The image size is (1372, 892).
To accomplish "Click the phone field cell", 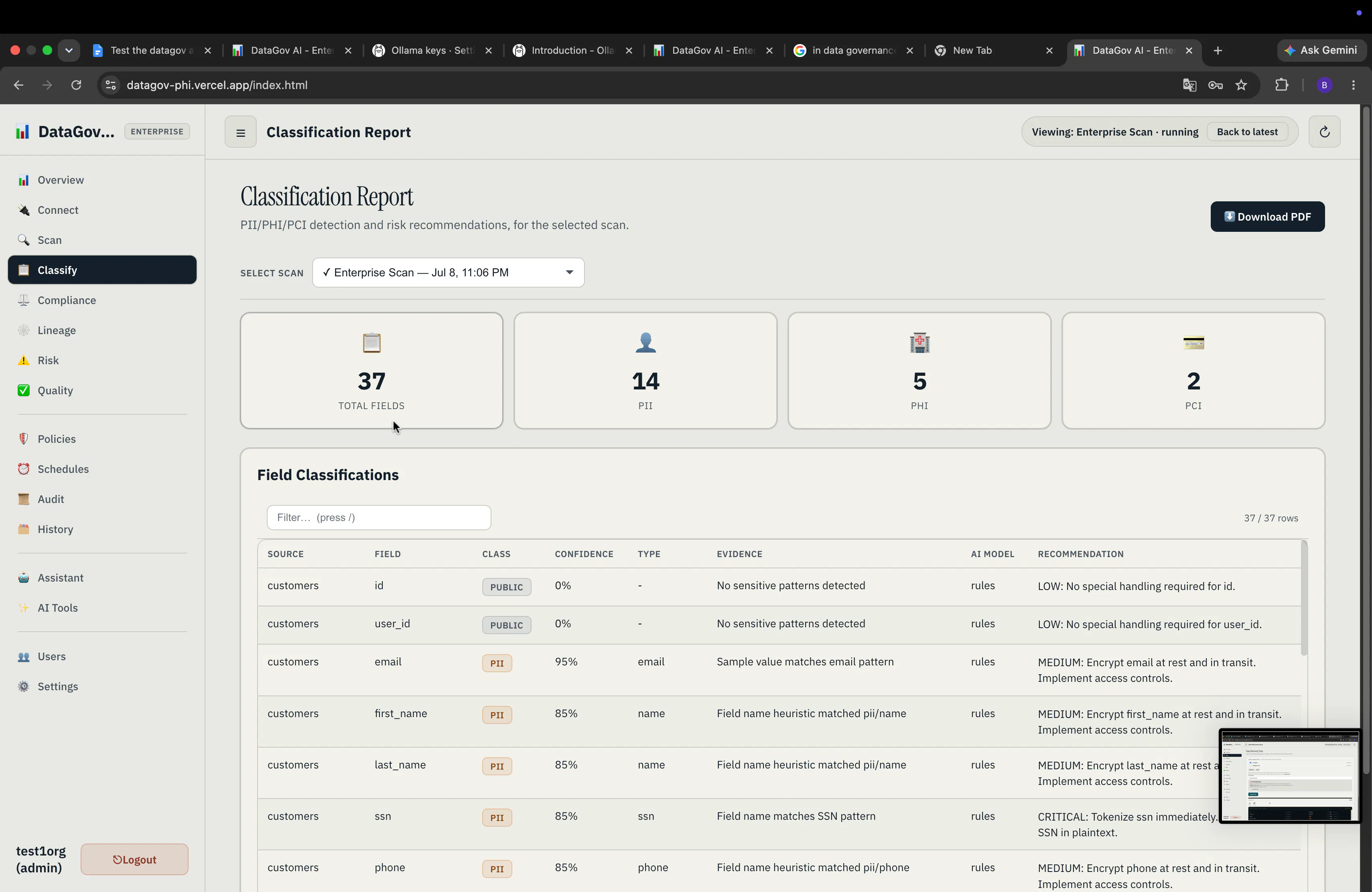I will [x=390, y=867].
